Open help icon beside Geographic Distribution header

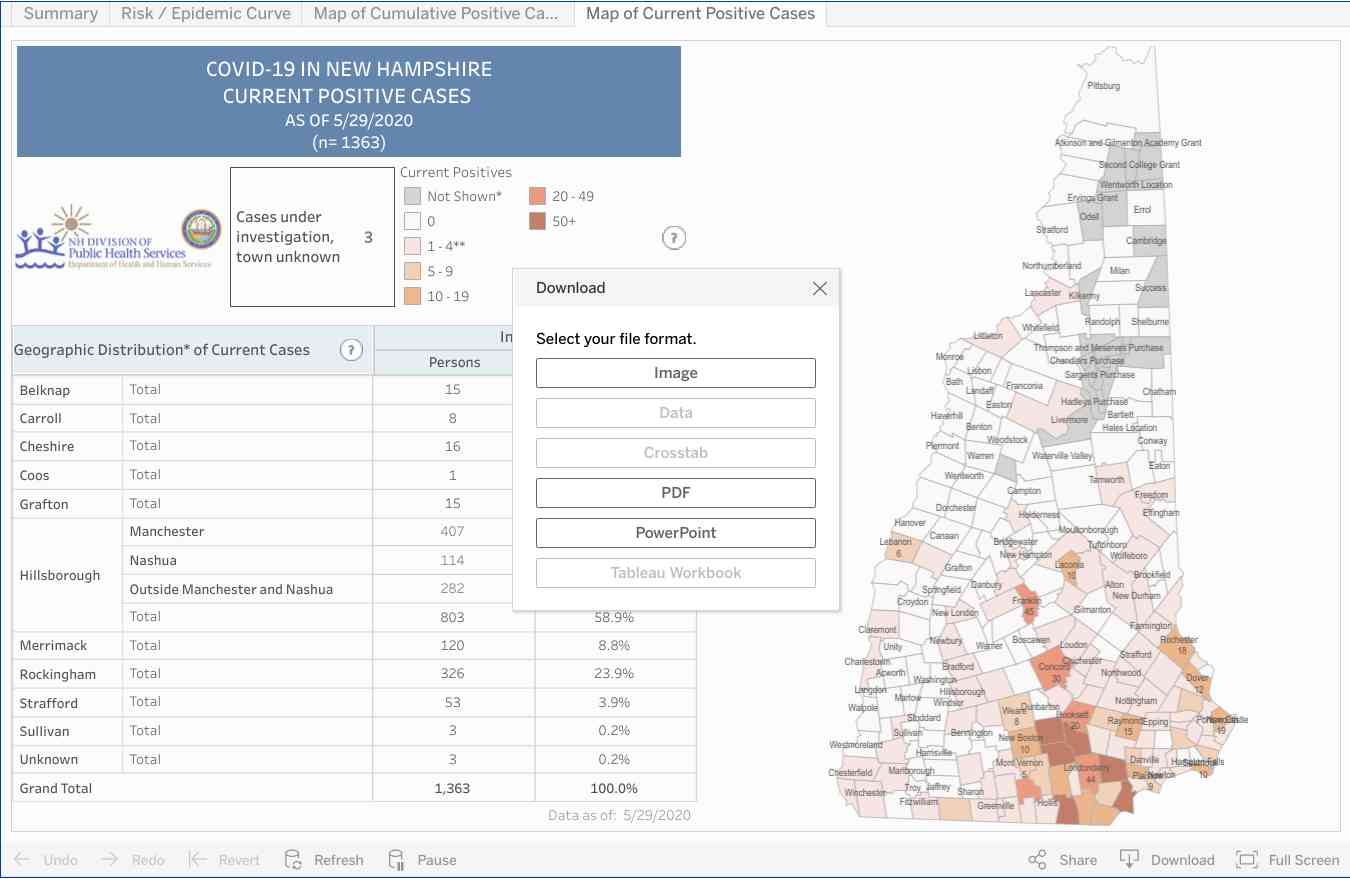(351, 350)
